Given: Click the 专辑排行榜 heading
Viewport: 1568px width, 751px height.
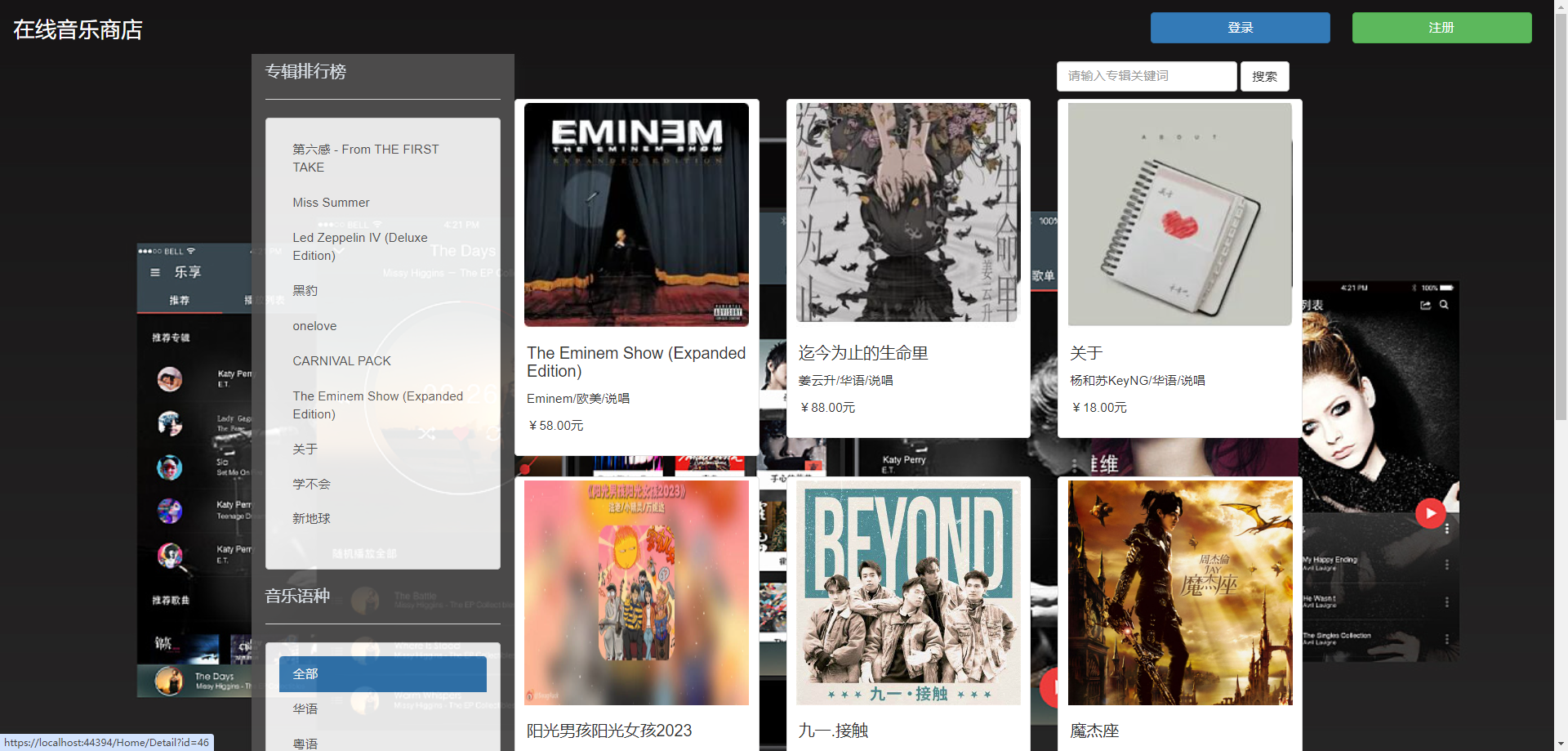Looking at the screenshot, I should (x=305, y=72).
